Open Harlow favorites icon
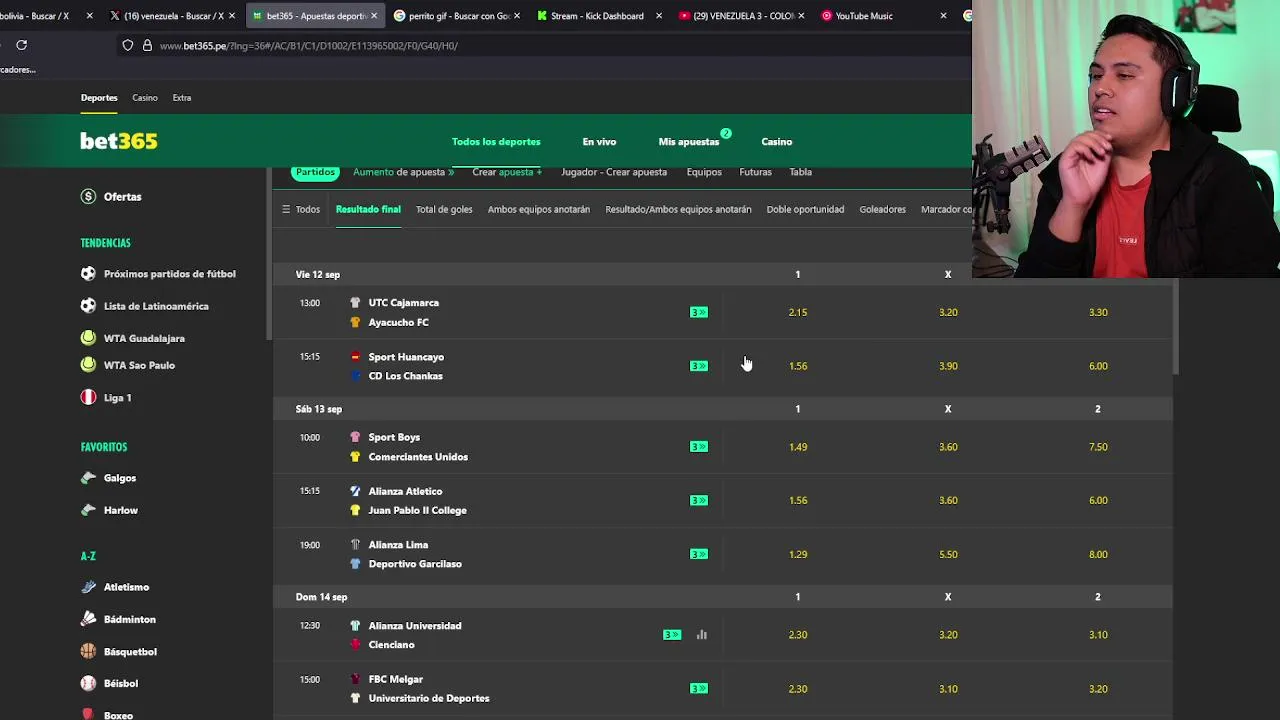The image size is (1280, 720). point(88,510)
